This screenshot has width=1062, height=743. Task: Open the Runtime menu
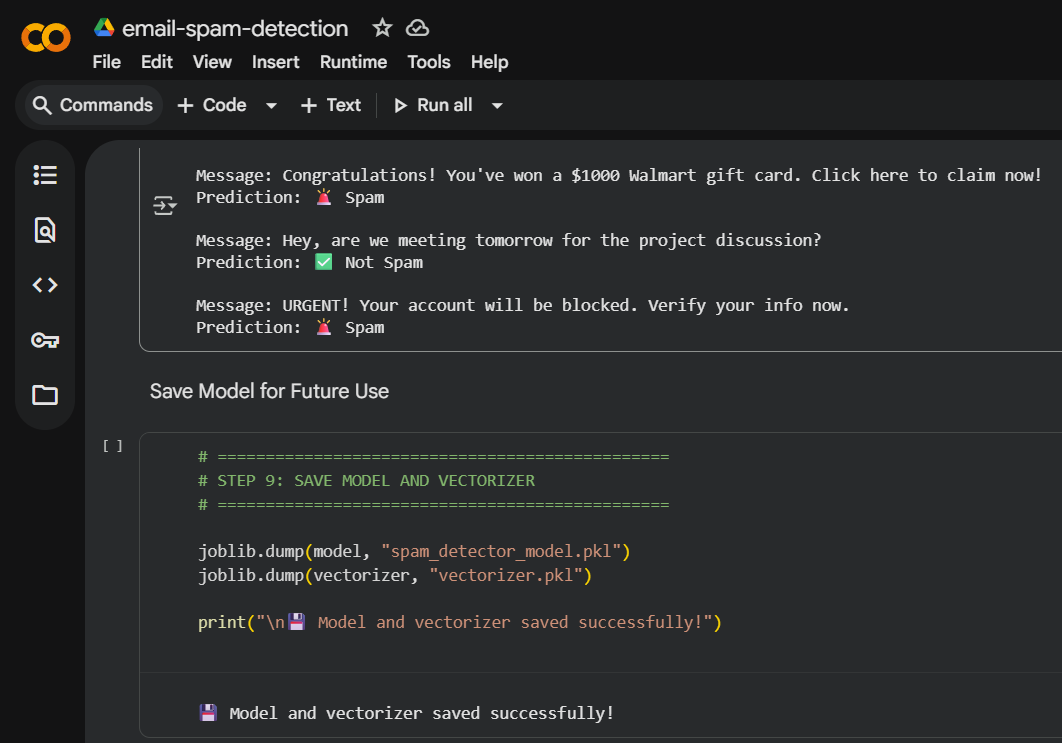click(x=353, y=62)
